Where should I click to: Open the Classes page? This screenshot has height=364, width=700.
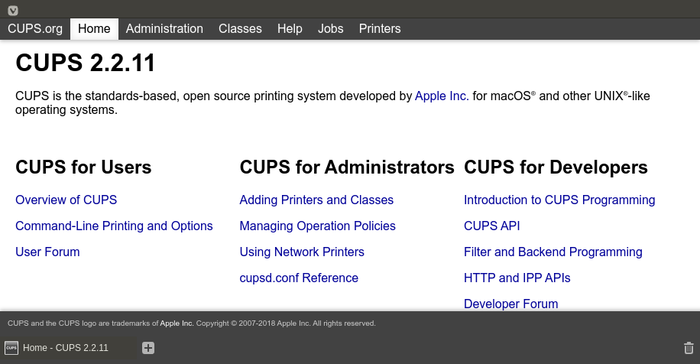pyautogui.click(x=240, y=29)
